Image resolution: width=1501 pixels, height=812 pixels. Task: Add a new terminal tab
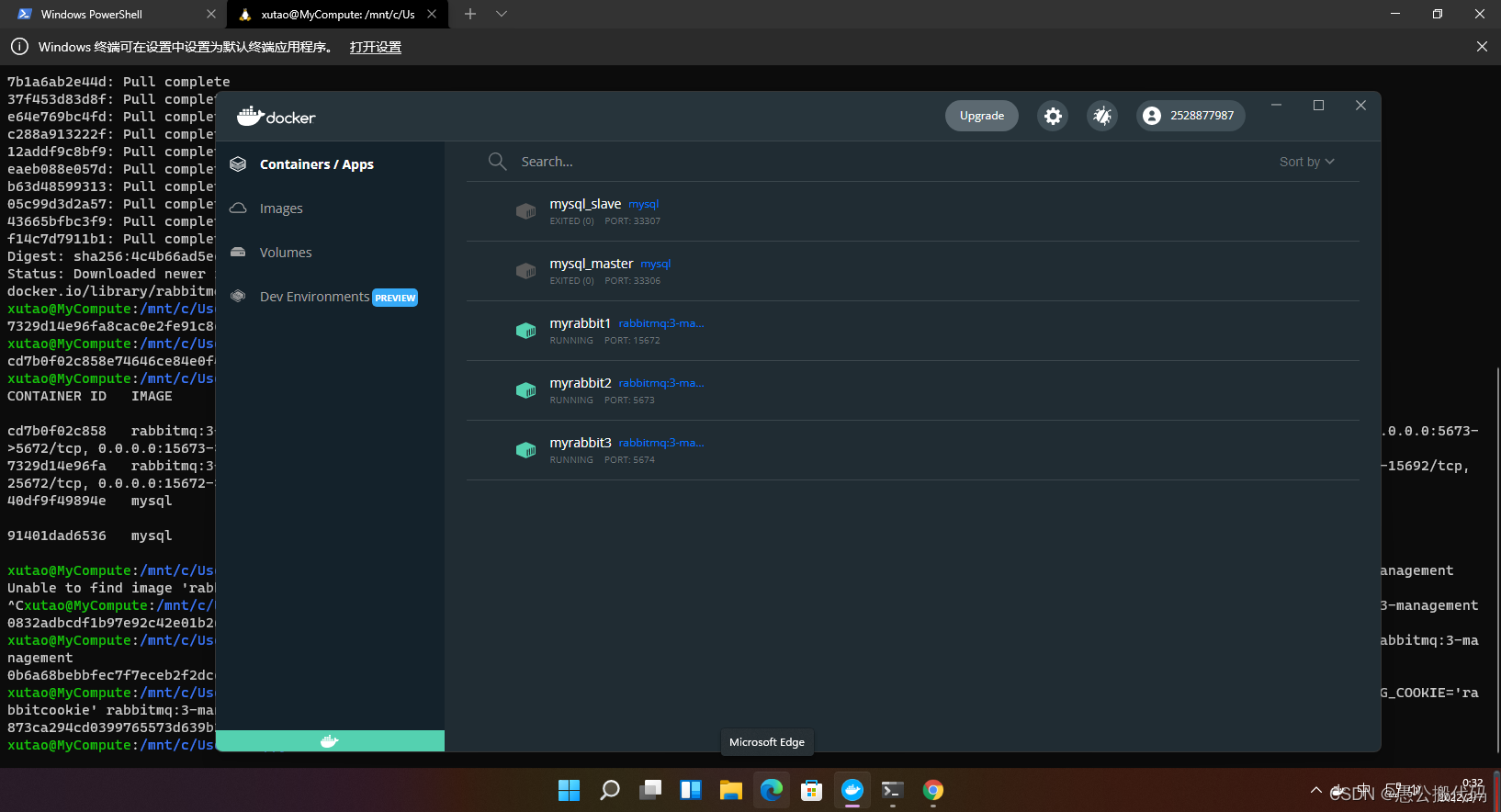[x=470, y=14]
